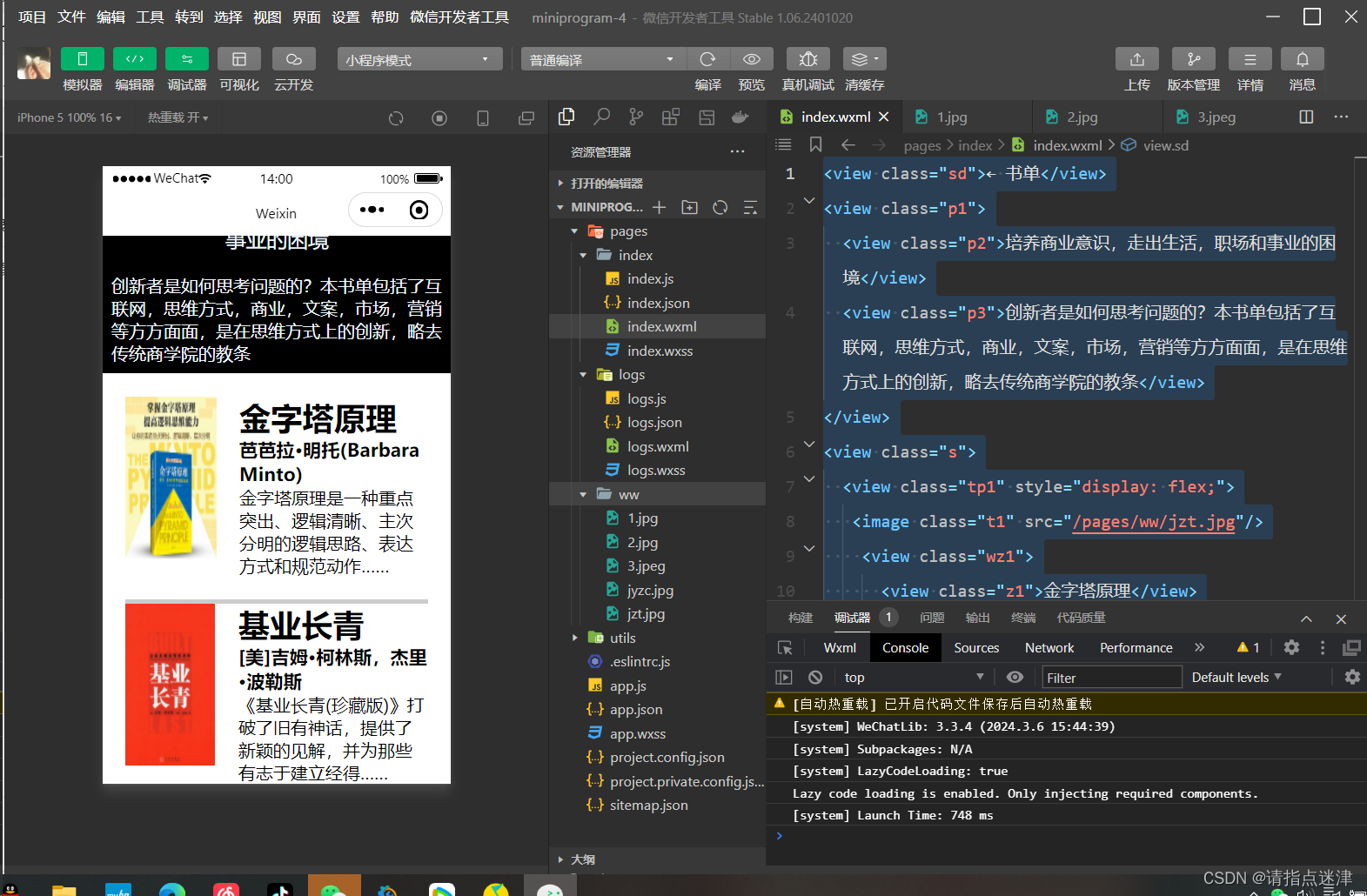This screenshot has width=1367, height=896.
Task: Switch to the 2.jpg editor tab
Action: 1082,117
